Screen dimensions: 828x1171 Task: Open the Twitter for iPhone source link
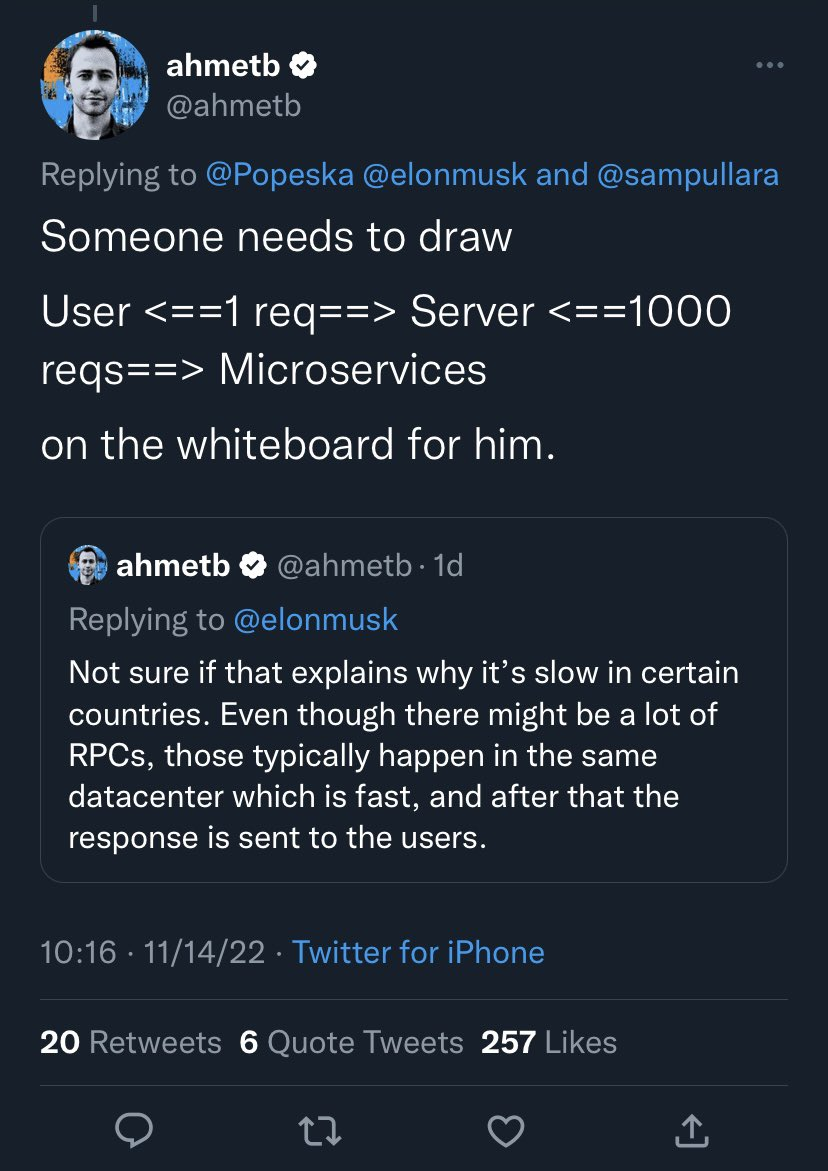[418, 952]
